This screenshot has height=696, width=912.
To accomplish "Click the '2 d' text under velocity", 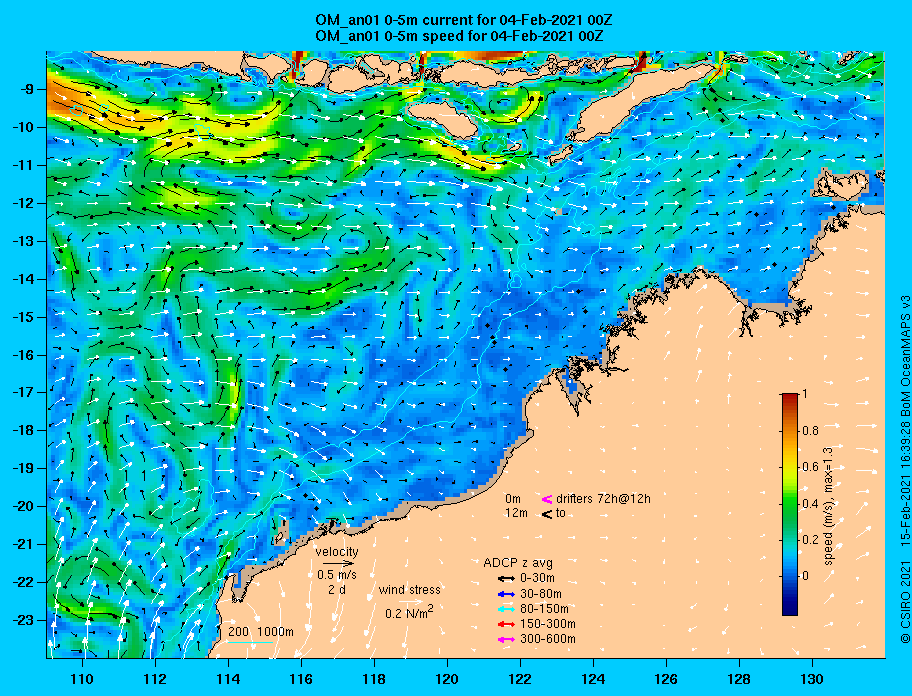I will (337, 589).
